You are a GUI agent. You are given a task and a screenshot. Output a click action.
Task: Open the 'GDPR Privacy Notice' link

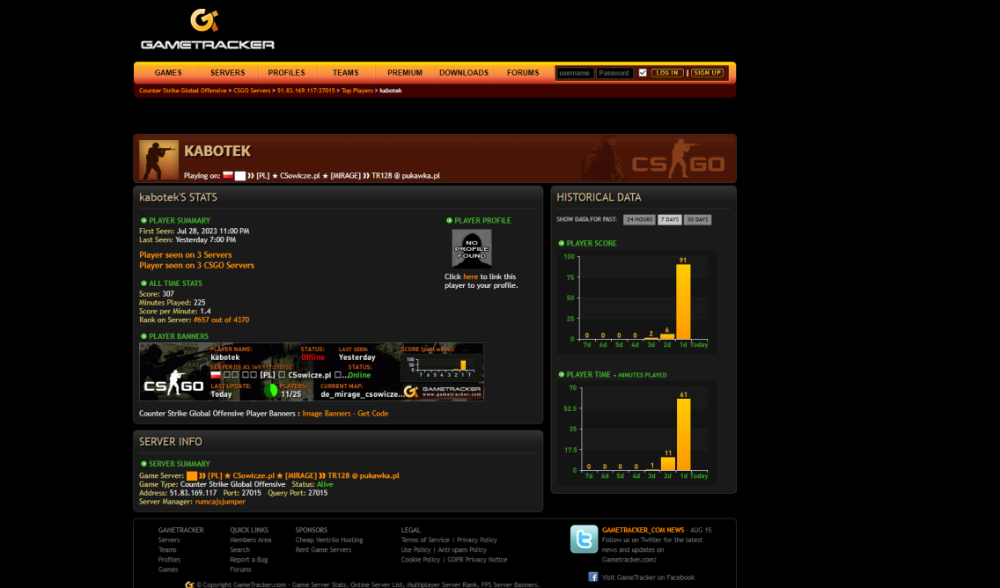click(477, 560)
